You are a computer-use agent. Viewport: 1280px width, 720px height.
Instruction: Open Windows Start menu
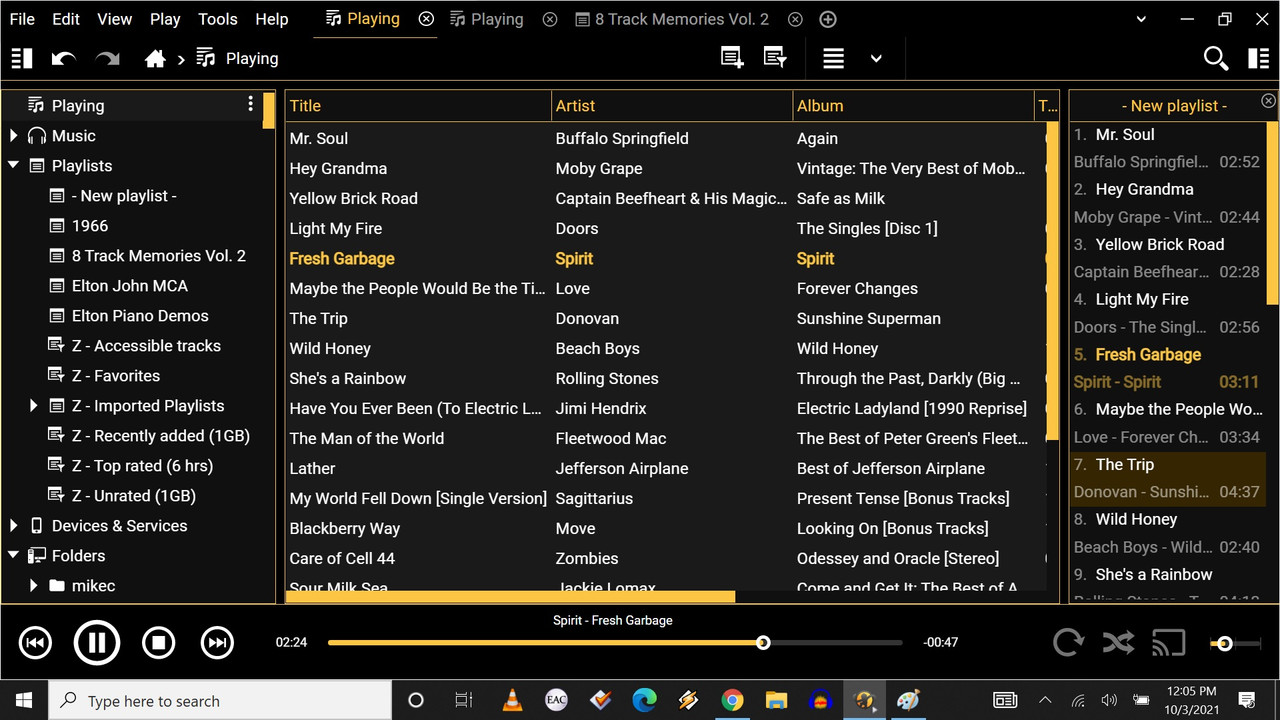click(x=23, y=700)
